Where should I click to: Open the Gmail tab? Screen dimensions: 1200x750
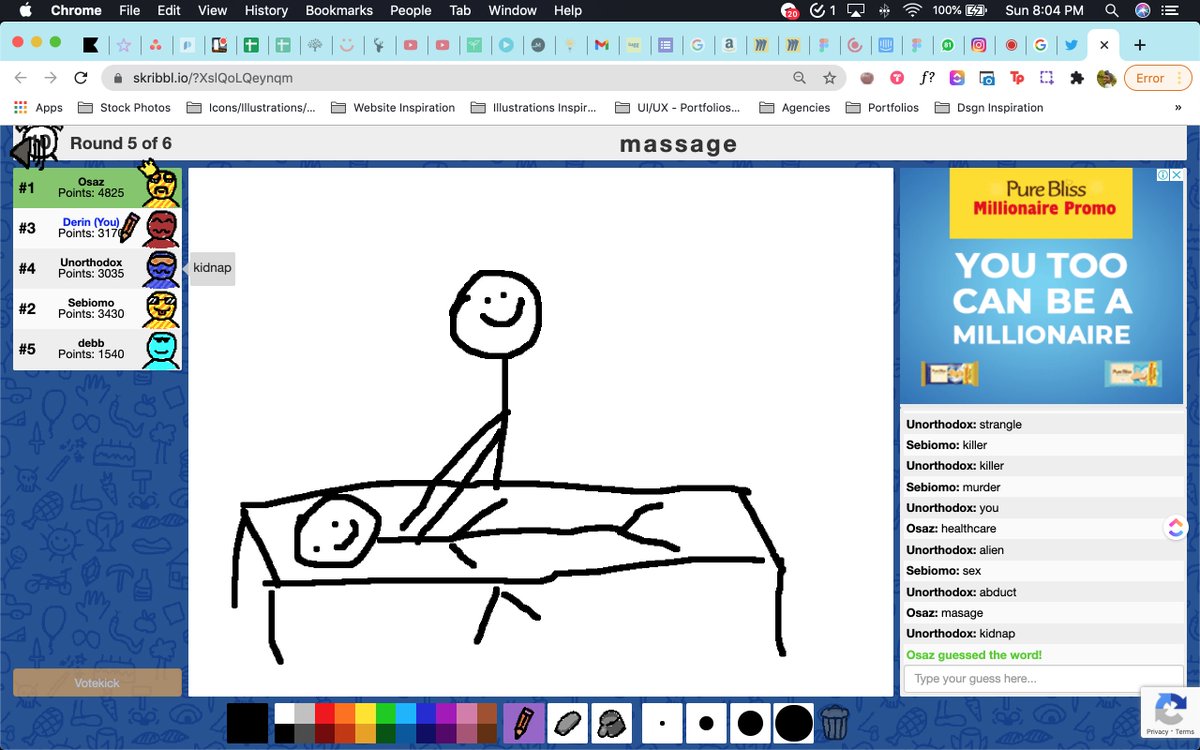(600, 45)
